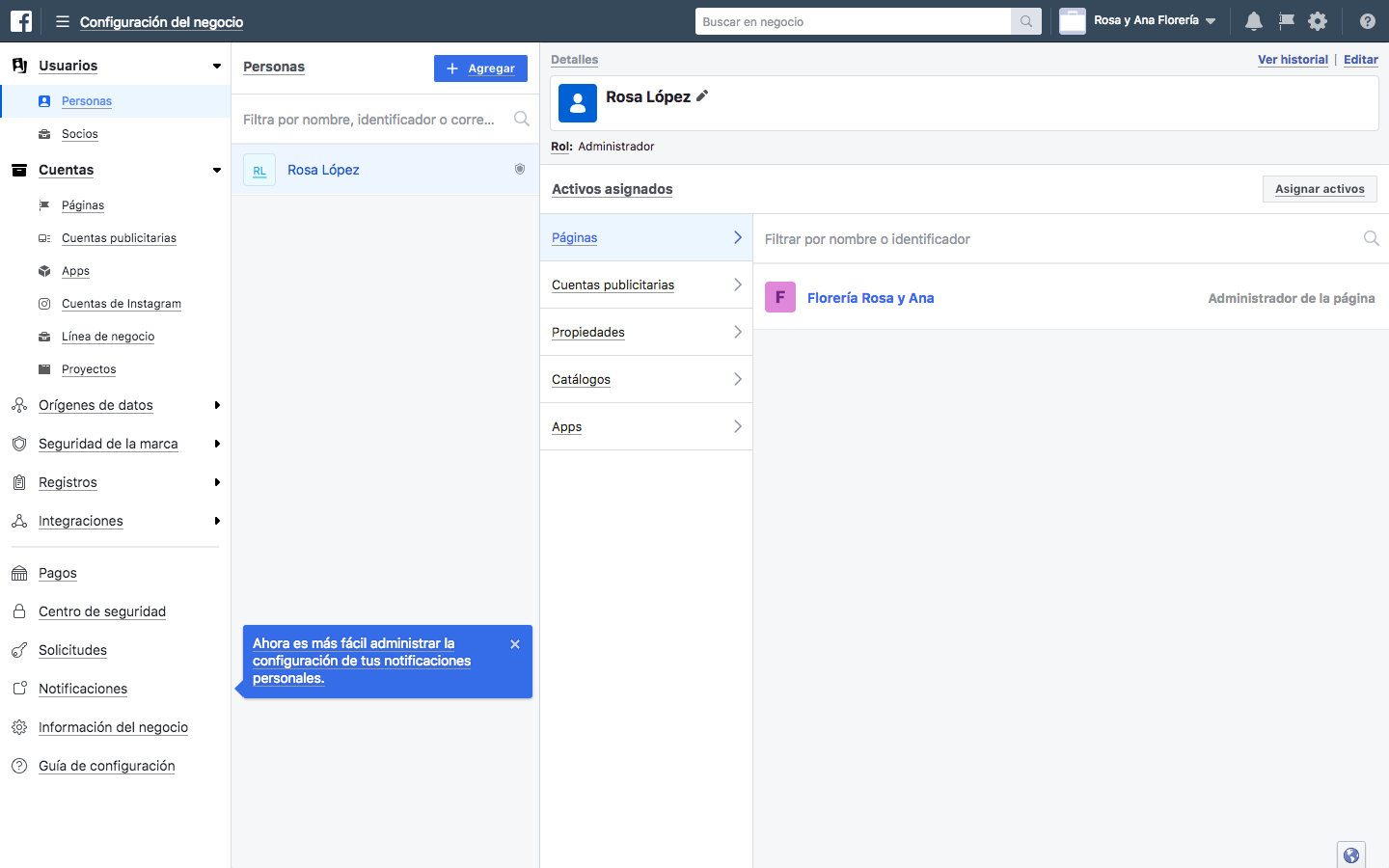Click the Editar link
1389x868 pixels.
(x=1361, y=60)
